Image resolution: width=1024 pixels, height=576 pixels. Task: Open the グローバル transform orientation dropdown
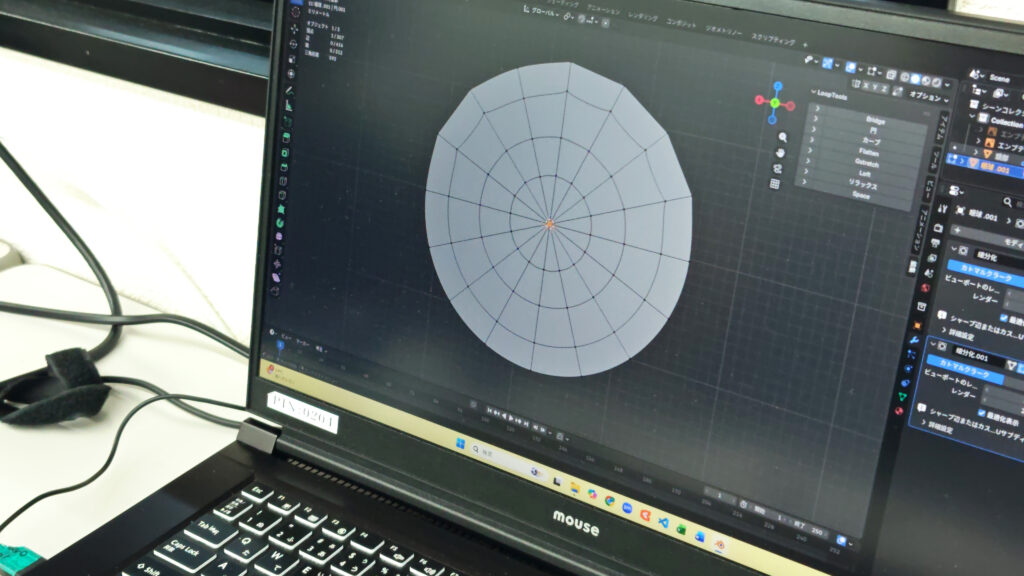point(542,11)
